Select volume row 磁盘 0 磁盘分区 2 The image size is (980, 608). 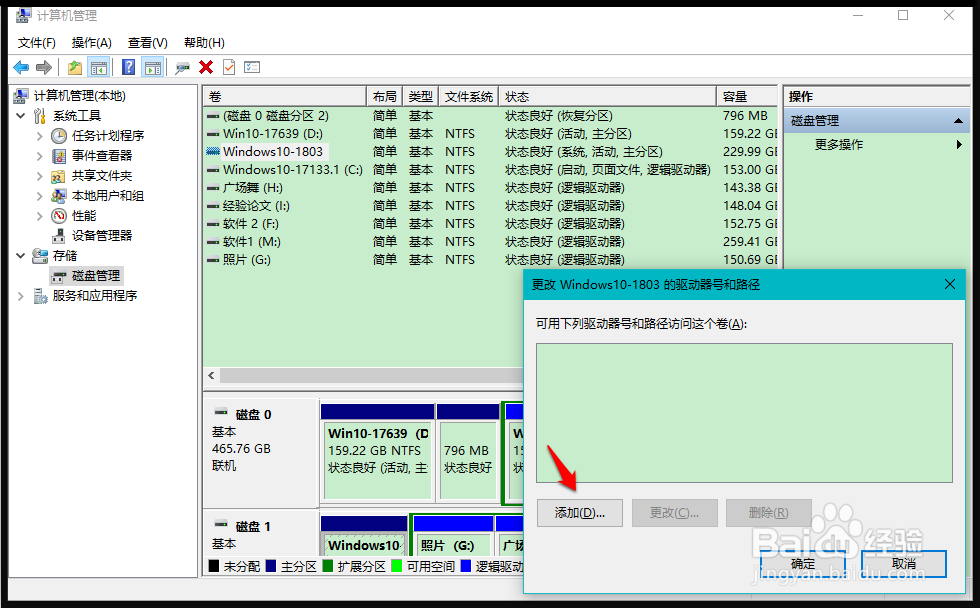coord(491,116)
